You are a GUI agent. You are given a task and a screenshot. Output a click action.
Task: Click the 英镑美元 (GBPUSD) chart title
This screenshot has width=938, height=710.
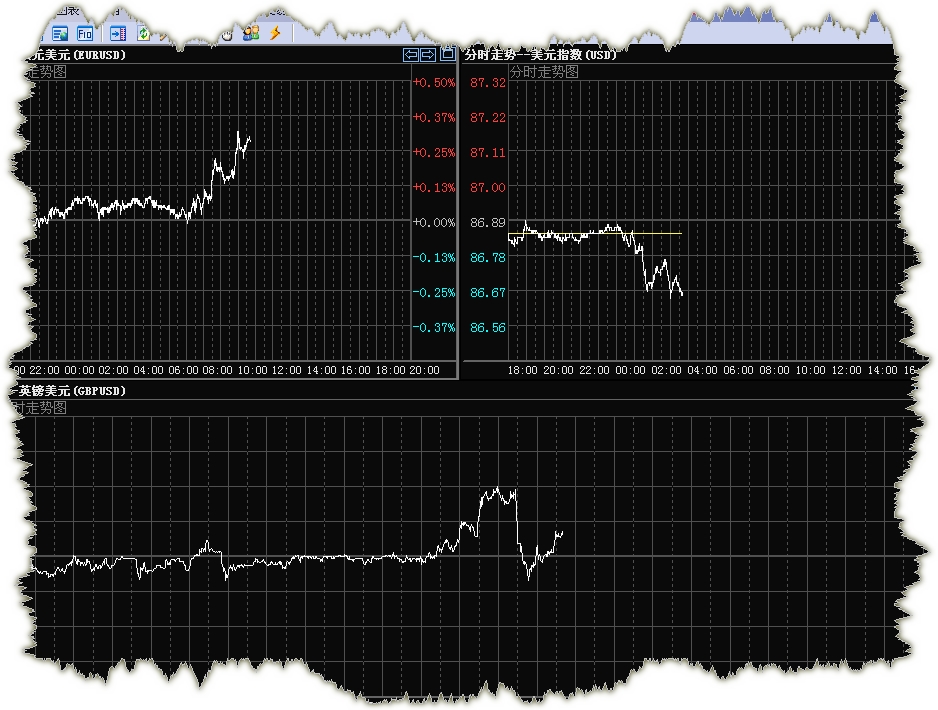pos(72,391)
